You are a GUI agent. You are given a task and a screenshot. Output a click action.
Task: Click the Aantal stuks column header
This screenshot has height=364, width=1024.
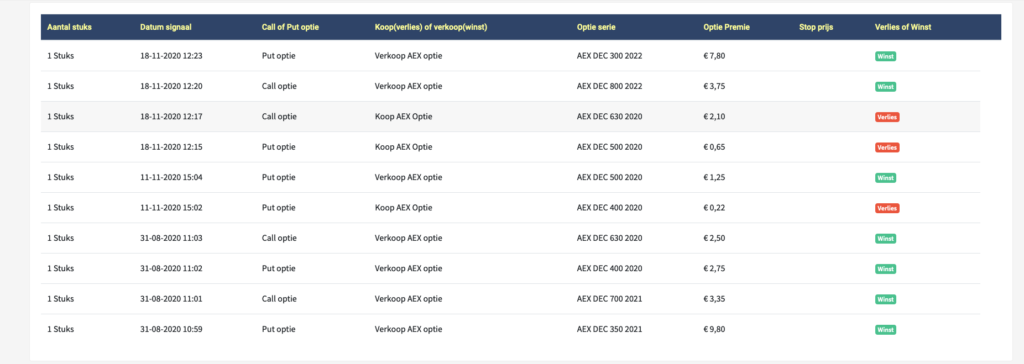click(x=69, y=27)
